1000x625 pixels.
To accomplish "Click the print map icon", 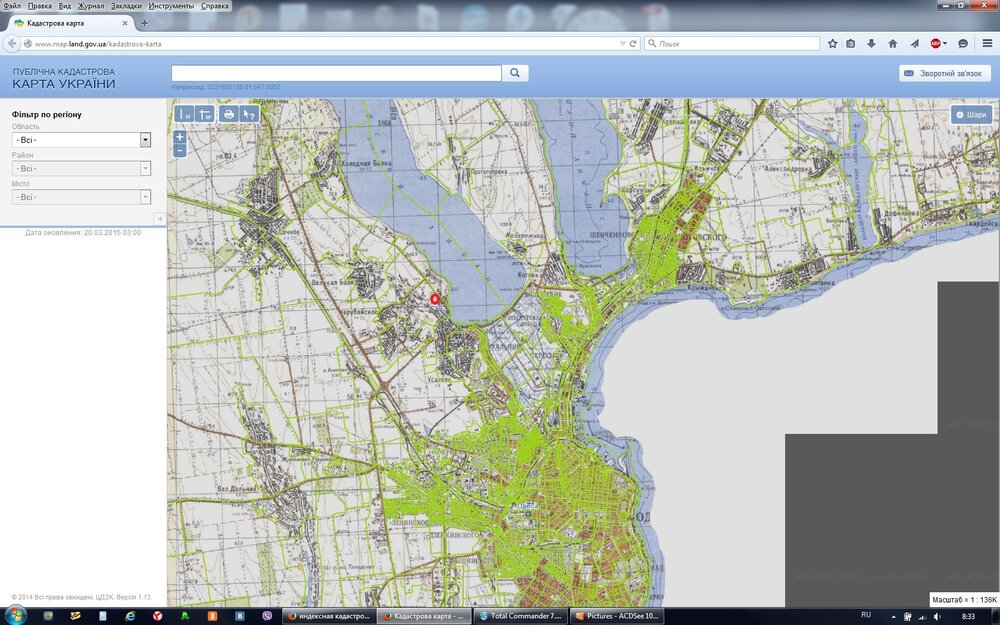I will point(229,115).
